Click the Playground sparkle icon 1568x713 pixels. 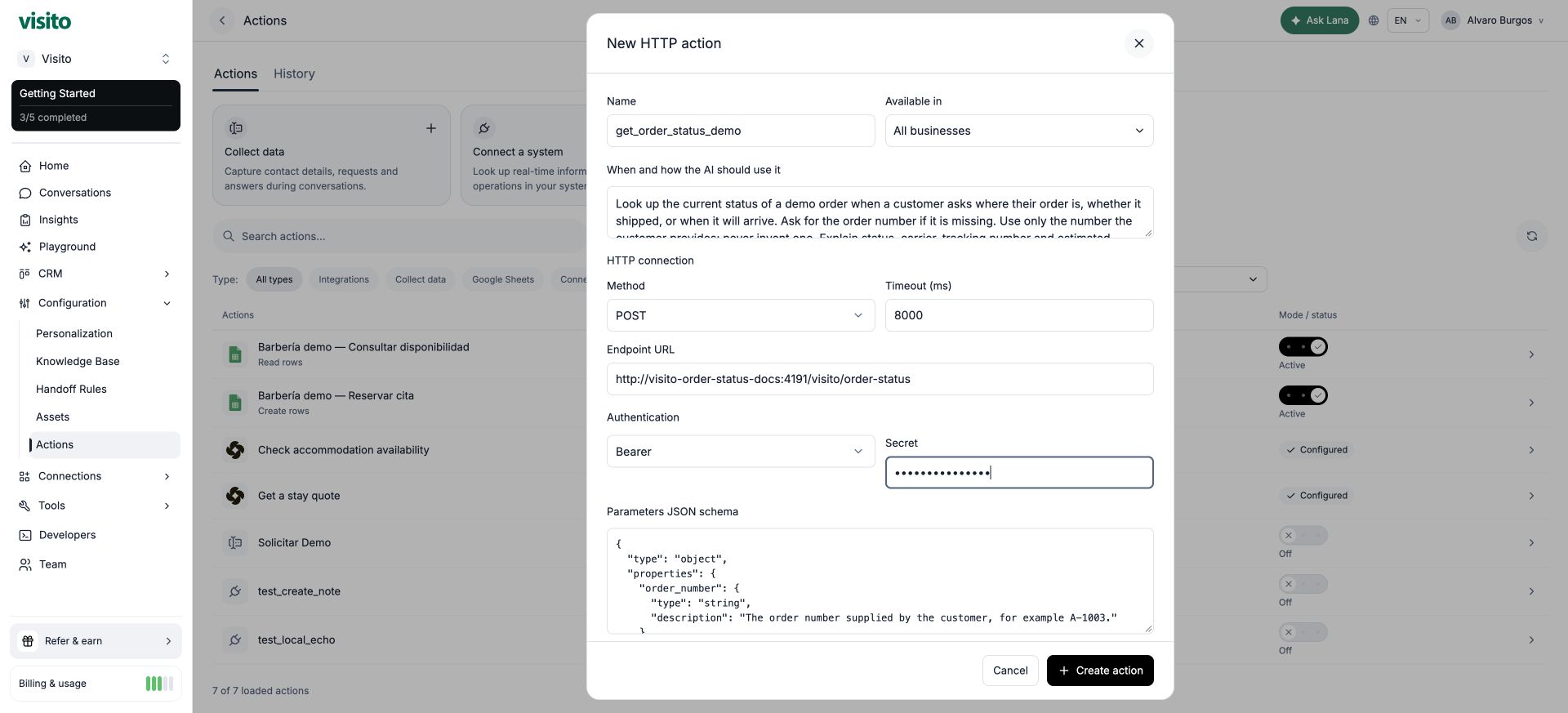[x=25, y=247]
